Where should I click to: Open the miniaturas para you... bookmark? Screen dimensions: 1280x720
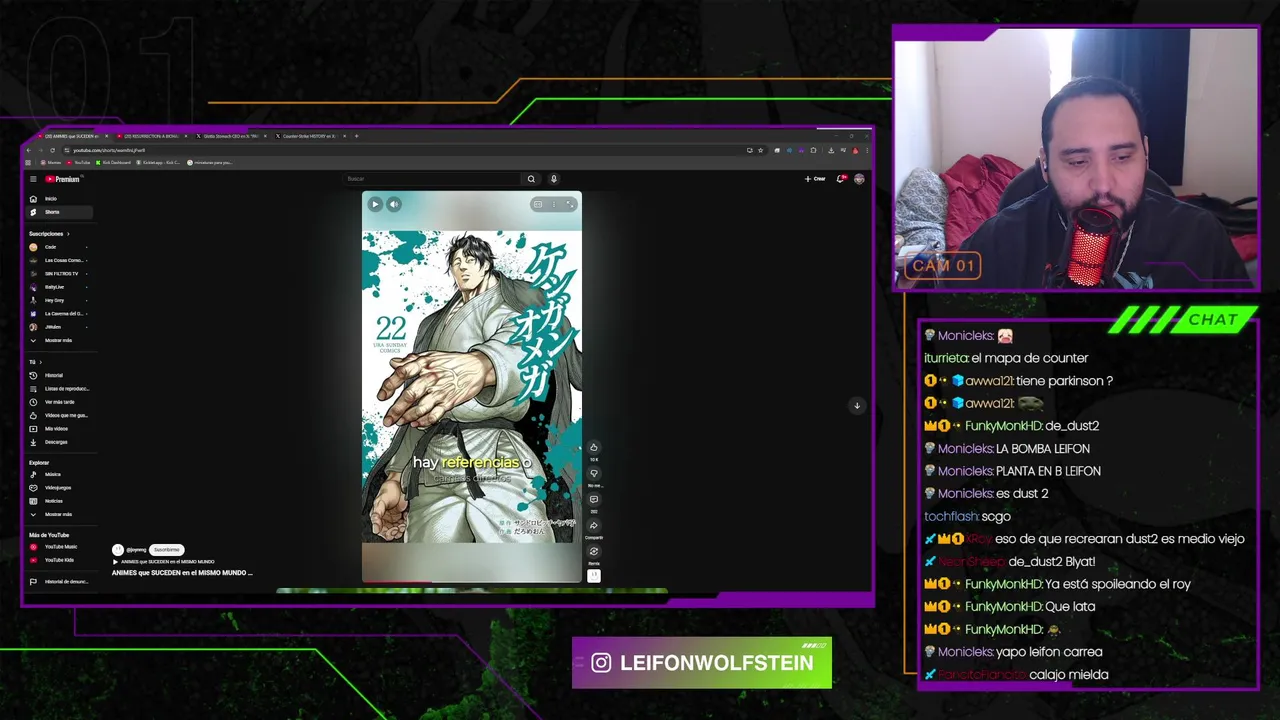[210, 162]
